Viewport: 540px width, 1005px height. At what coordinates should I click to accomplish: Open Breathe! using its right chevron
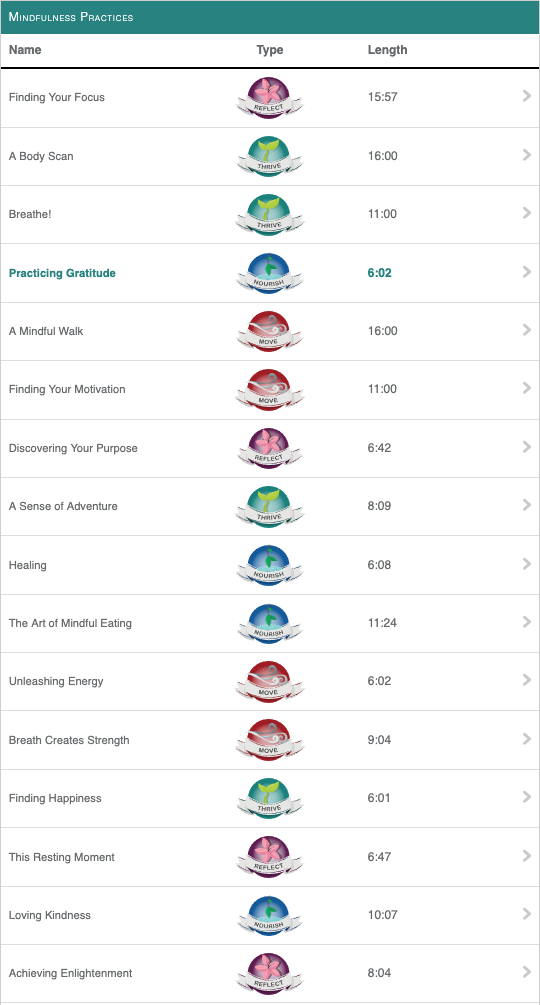(527, 213)
